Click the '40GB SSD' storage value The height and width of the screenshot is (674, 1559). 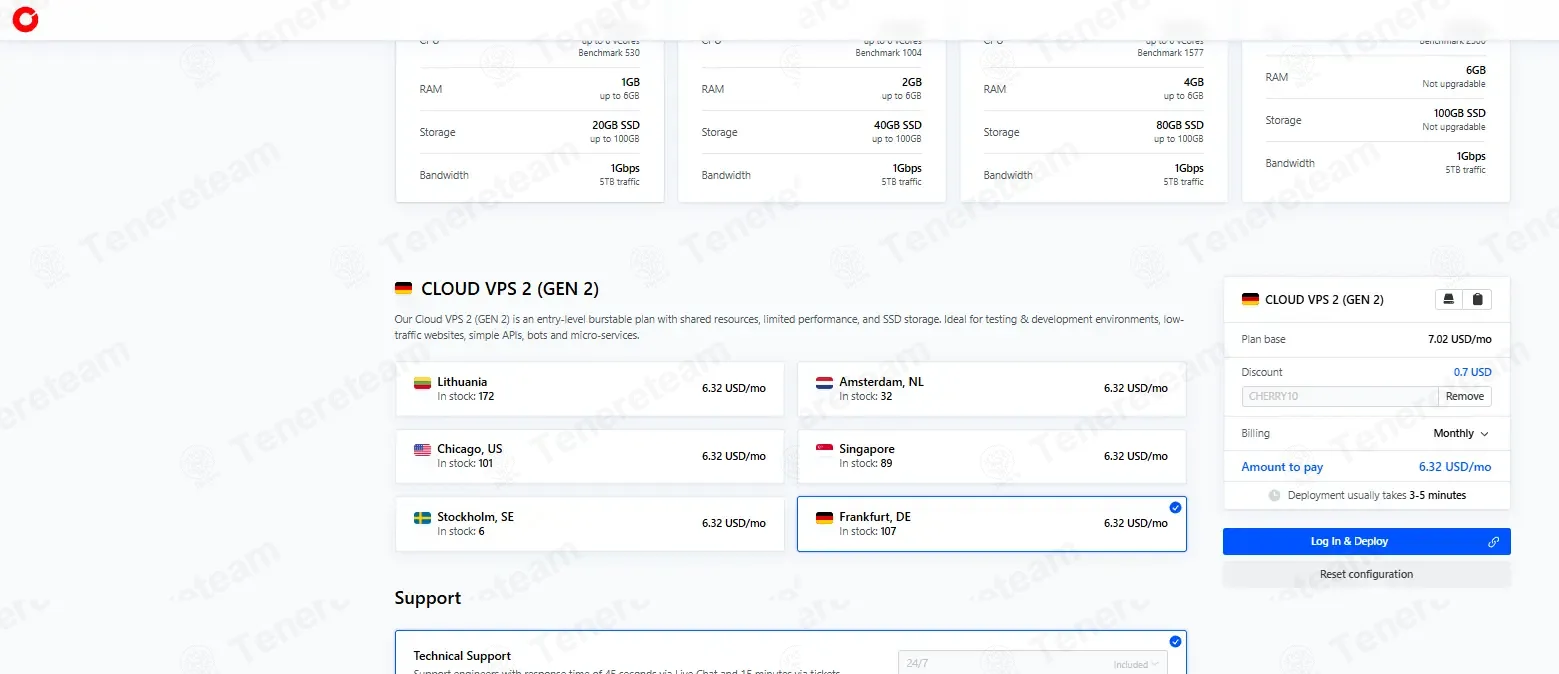pos(898,126)
